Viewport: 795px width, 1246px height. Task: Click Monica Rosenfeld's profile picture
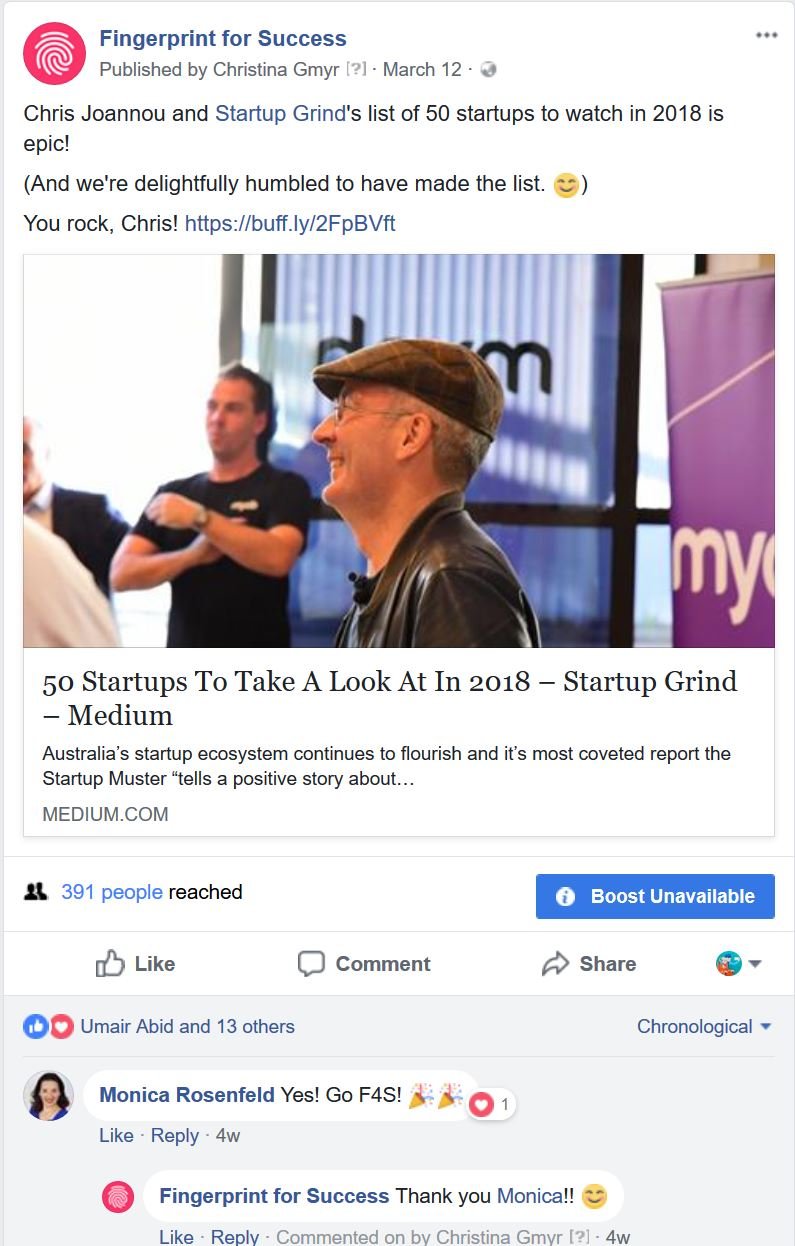[x=48, y=1095]
